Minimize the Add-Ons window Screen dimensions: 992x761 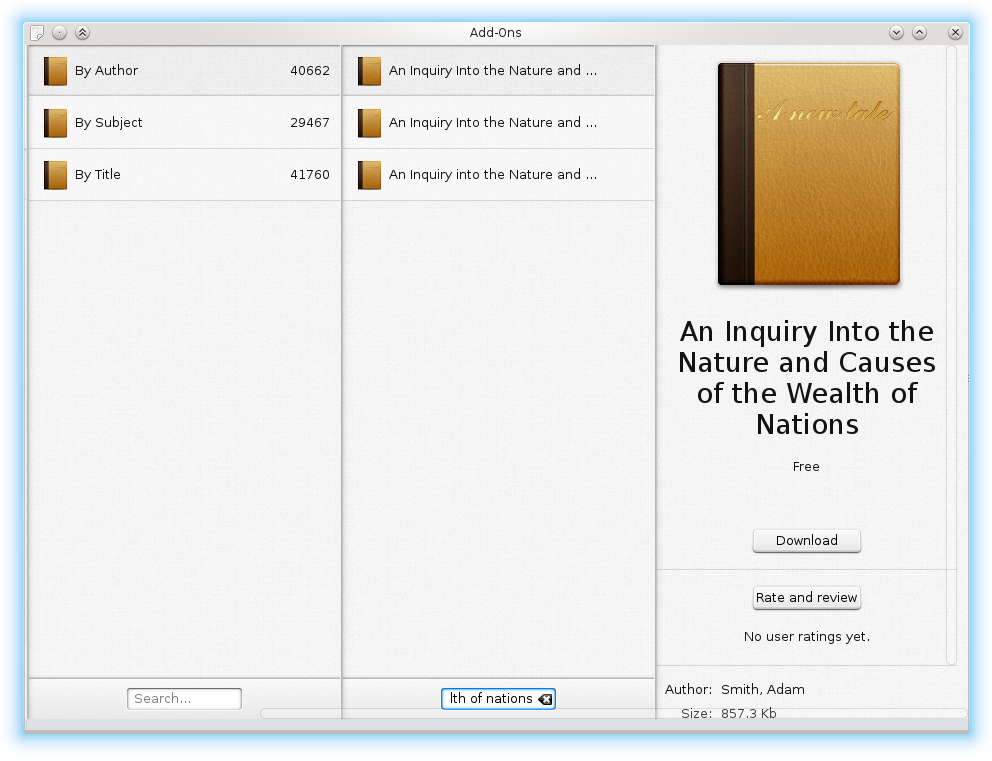coord(896,33)
